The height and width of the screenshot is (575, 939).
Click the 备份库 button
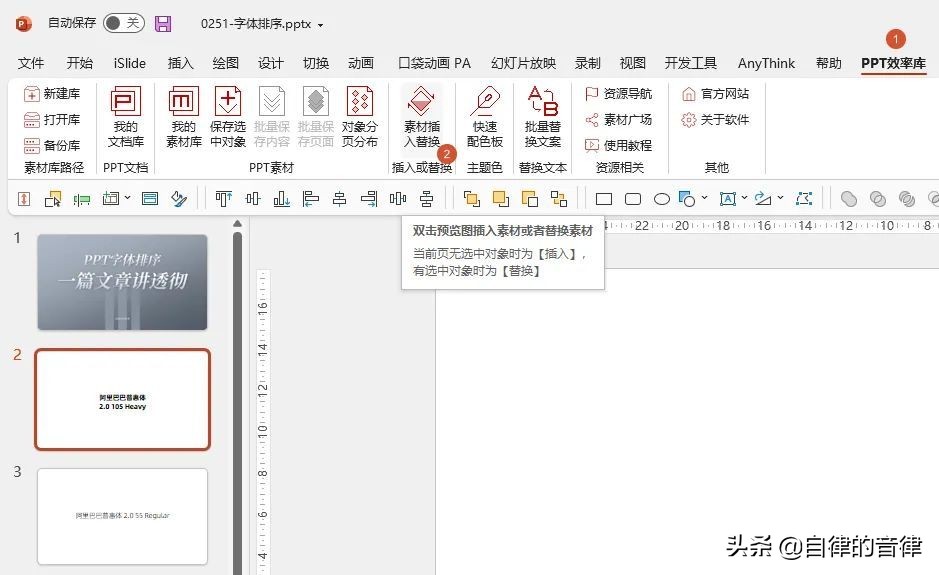click(x=52, y=145)
